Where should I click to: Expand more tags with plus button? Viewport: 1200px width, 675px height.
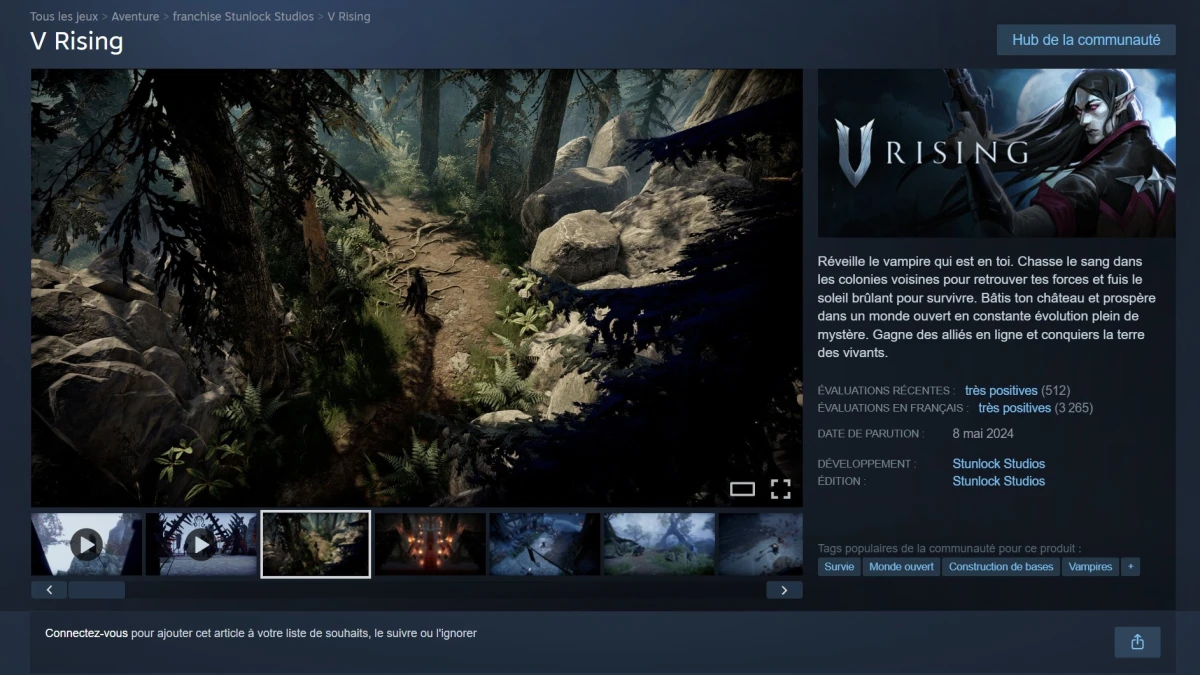point(1131,566)
